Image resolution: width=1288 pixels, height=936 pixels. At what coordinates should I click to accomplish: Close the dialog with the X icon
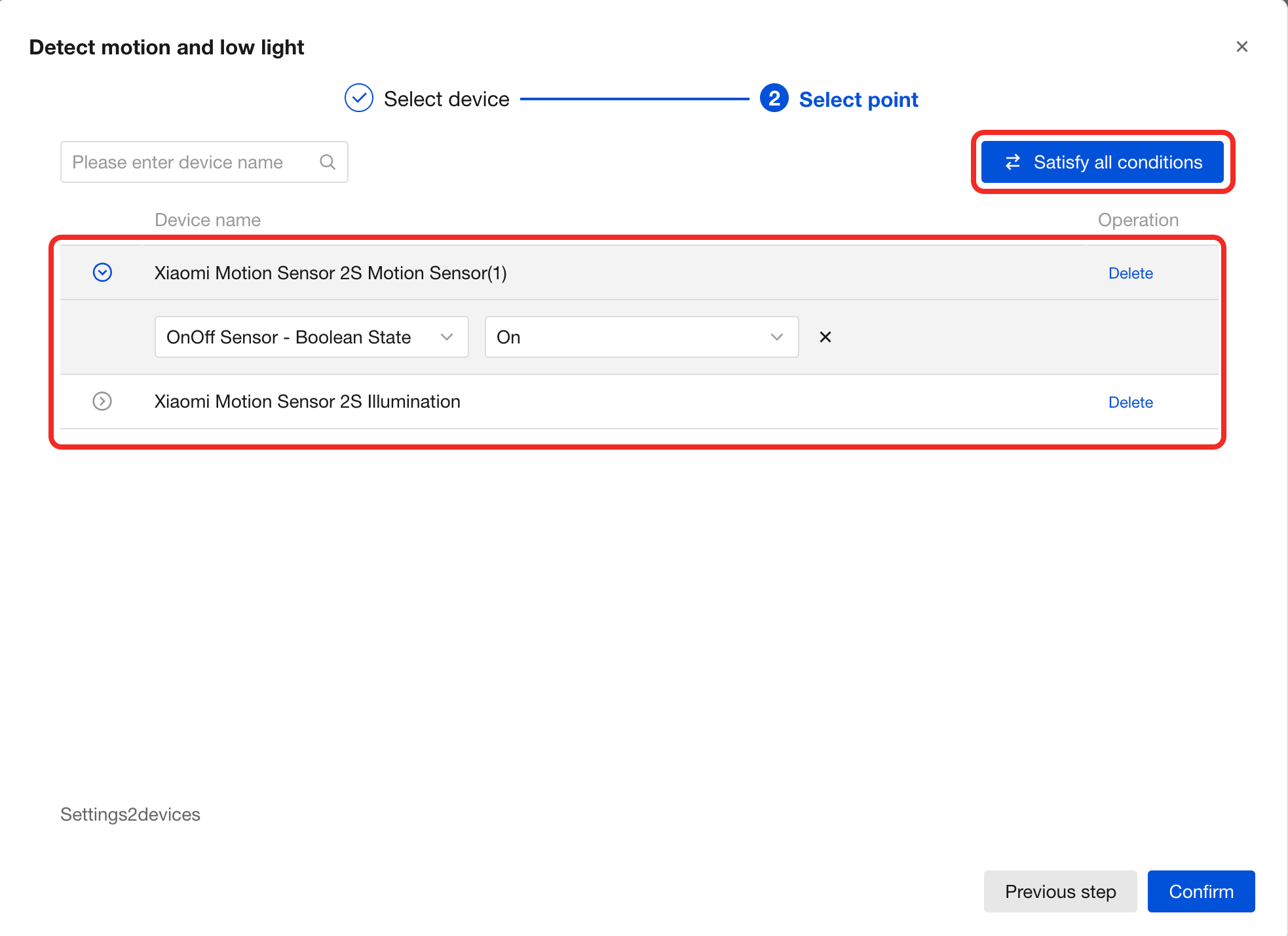pos(1241,47)
